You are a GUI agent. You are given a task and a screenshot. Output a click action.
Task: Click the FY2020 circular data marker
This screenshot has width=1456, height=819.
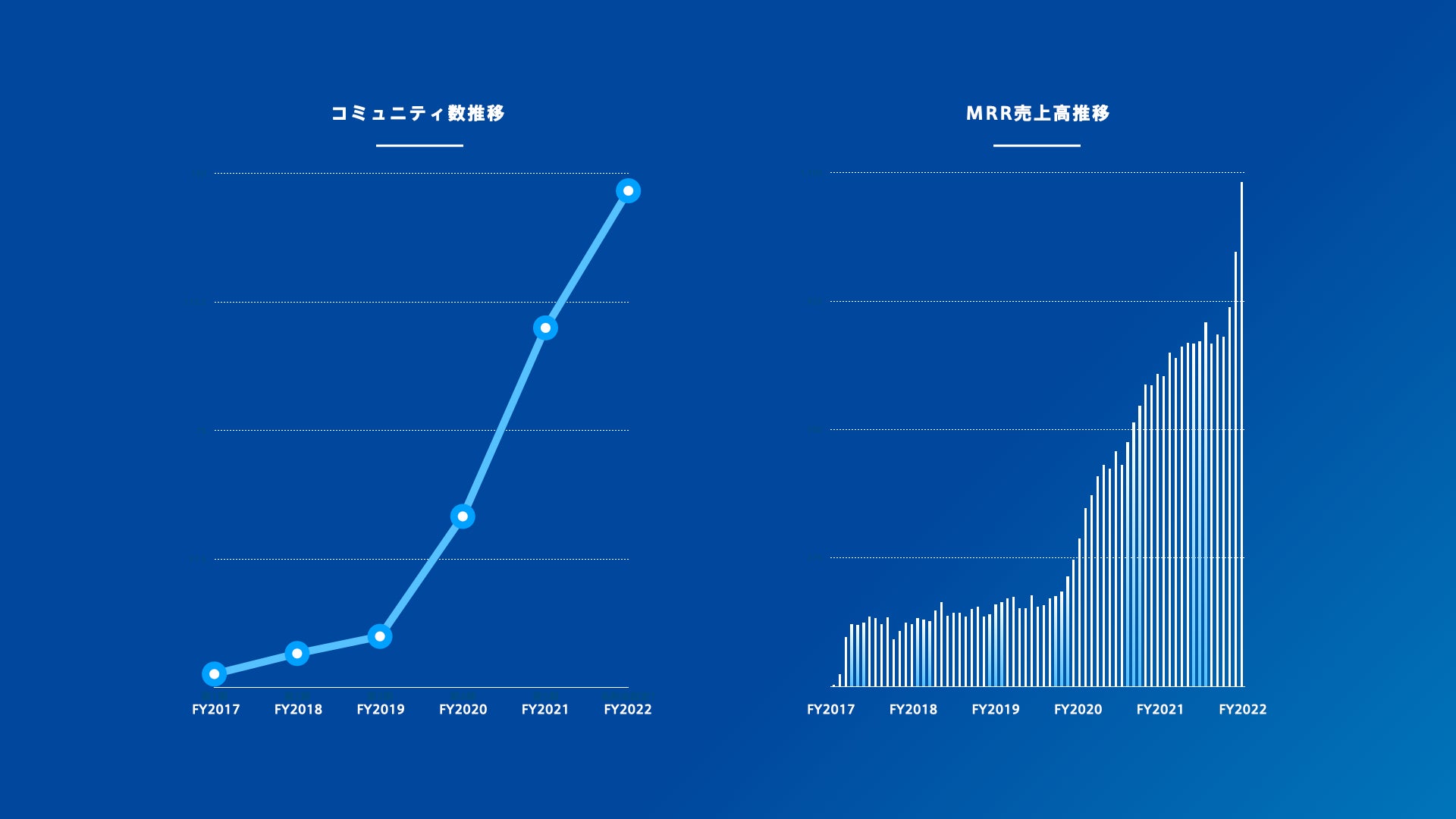(463, 516)
